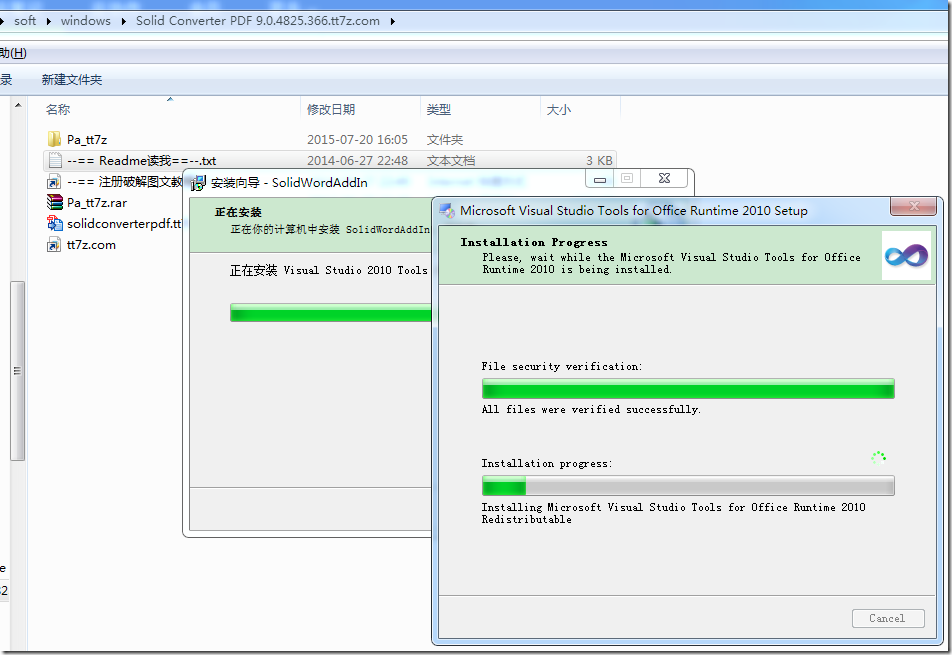952x655 pixels.
Task: Click the Visual Studio Tools Setup title icon
Action: coord(447,211)
